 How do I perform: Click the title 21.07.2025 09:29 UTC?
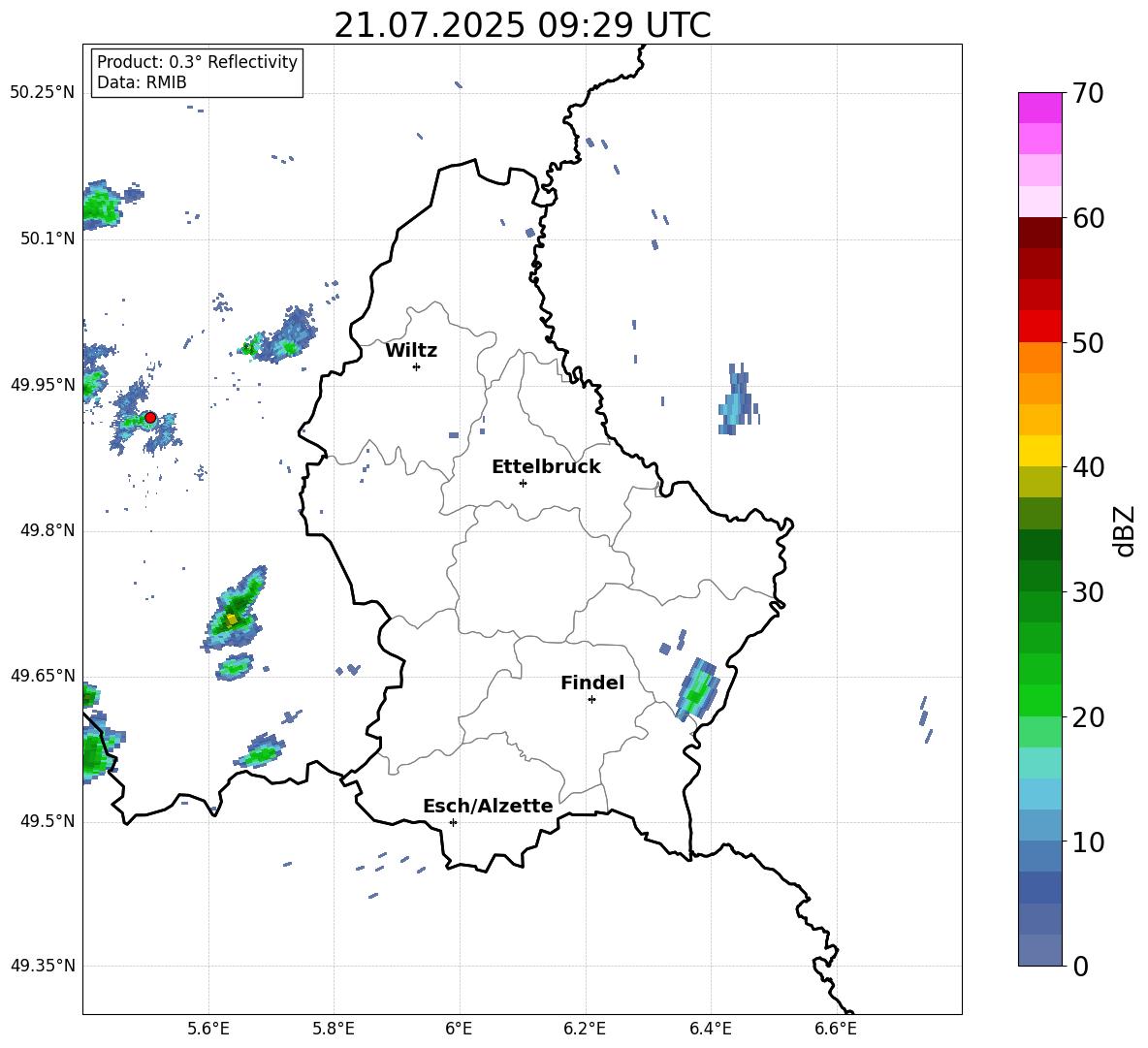(522, 25)
